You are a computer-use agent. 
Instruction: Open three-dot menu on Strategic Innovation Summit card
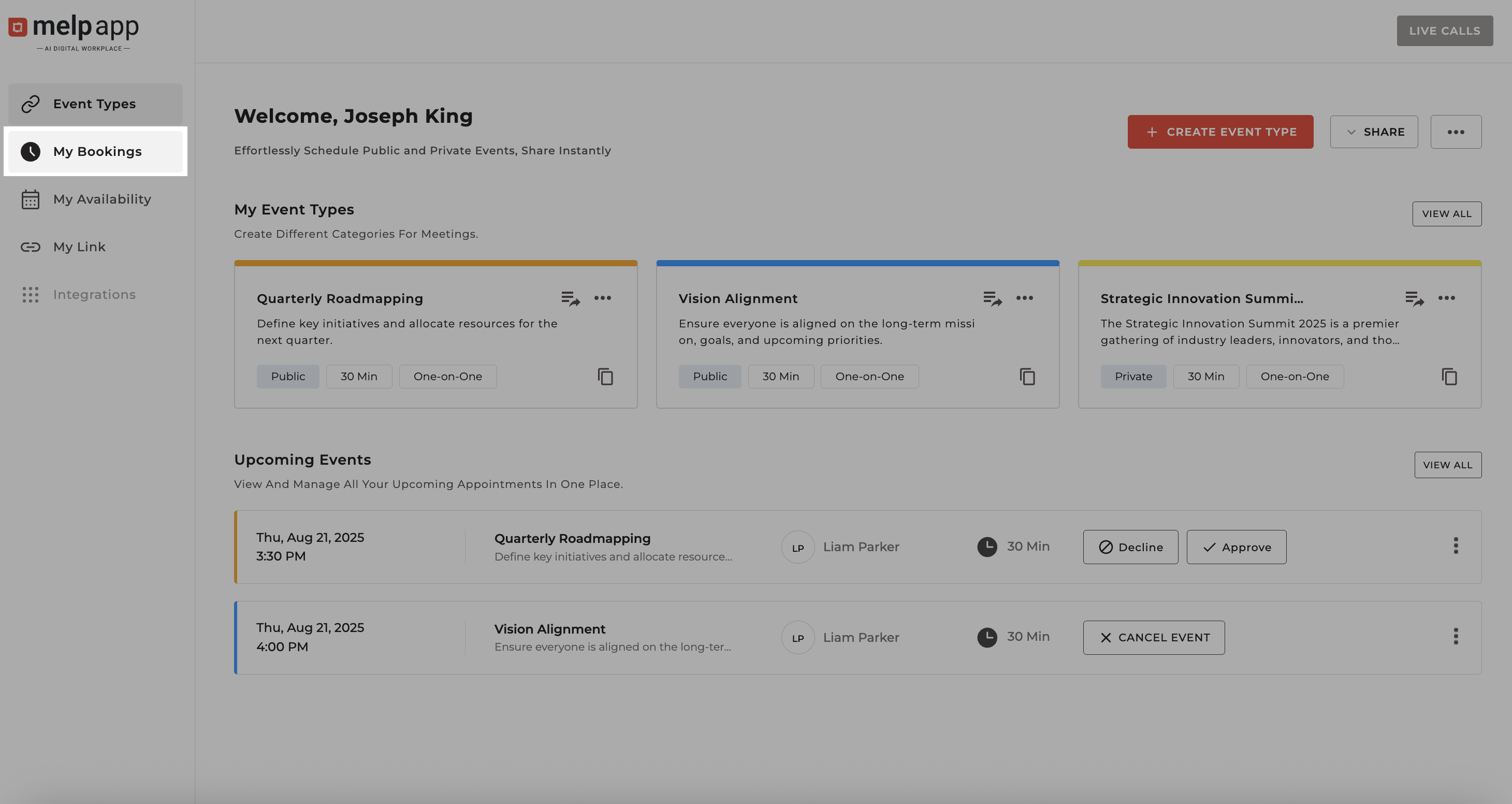(1446, 298)
